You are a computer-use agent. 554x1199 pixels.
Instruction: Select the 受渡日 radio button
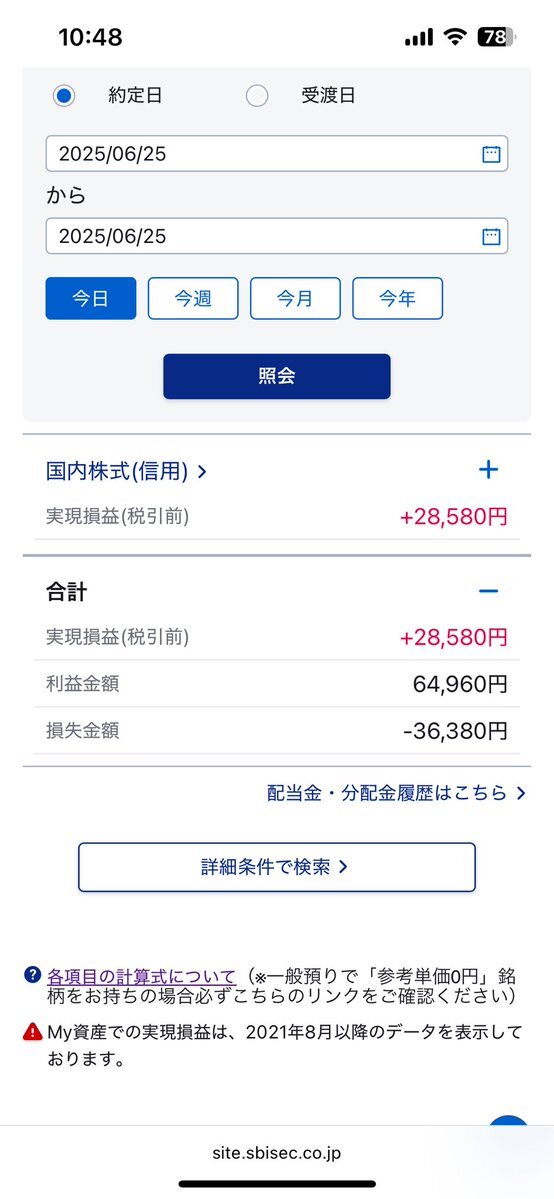pyautogui.click(x=257, y=96)
